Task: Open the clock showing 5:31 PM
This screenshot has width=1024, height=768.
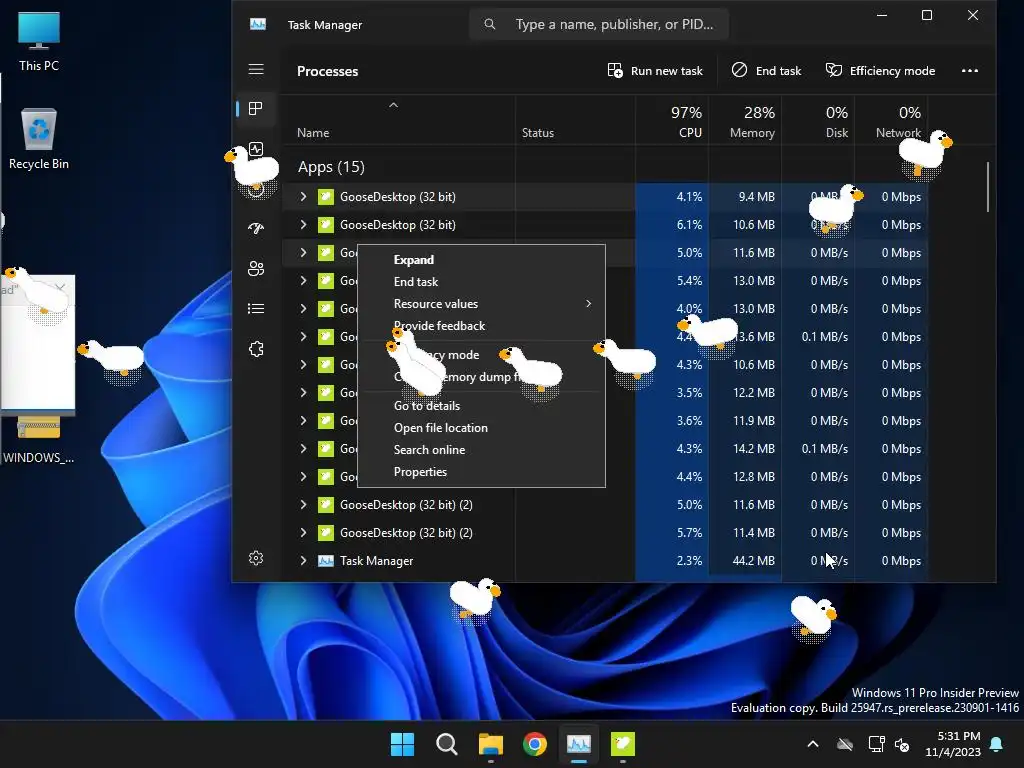Action: point(953,744)
